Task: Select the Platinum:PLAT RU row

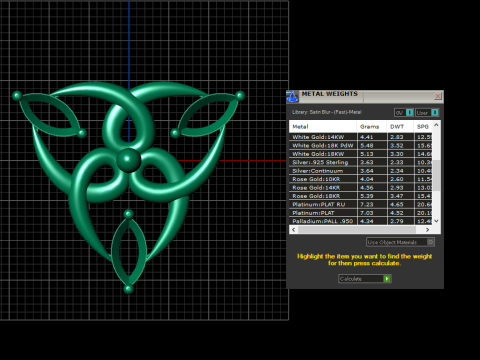Action: [361, 204]
